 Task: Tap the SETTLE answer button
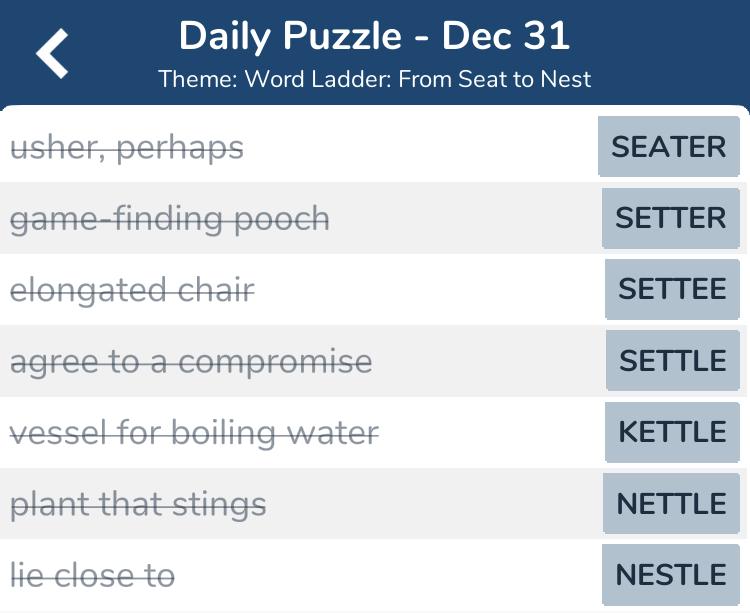672,361
